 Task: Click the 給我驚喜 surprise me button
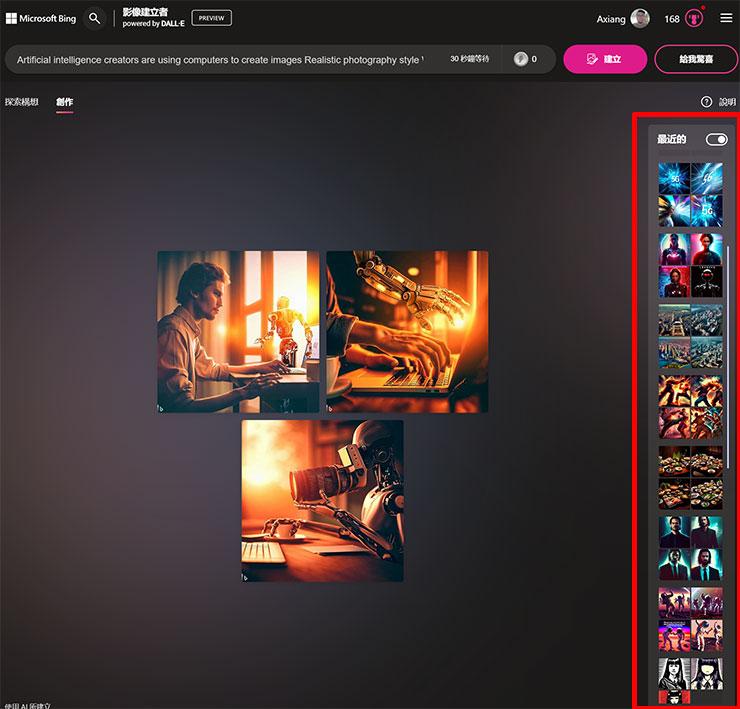[696, 59]
